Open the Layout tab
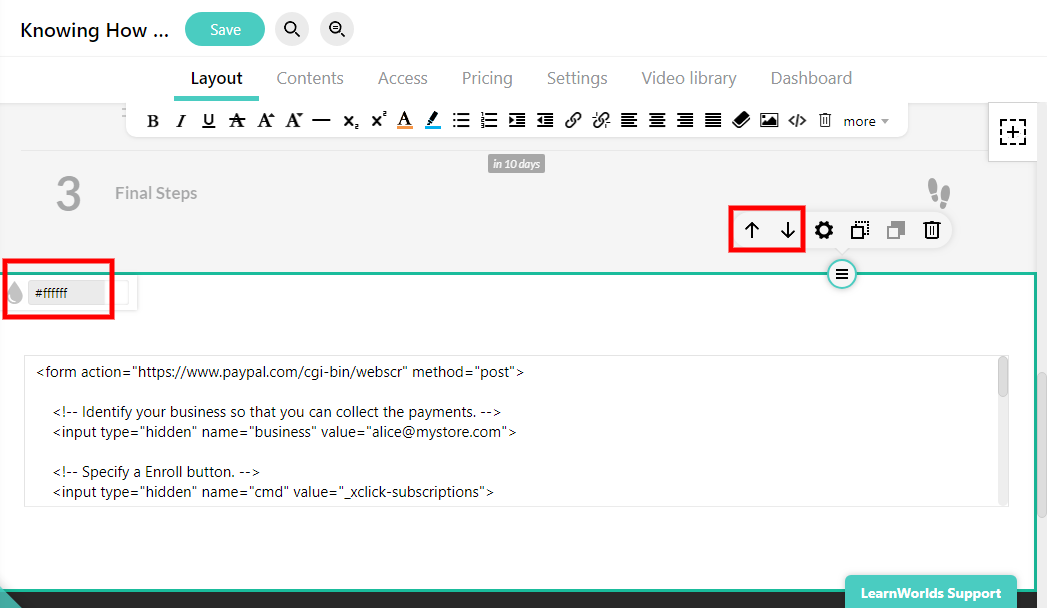 point(216,79)
